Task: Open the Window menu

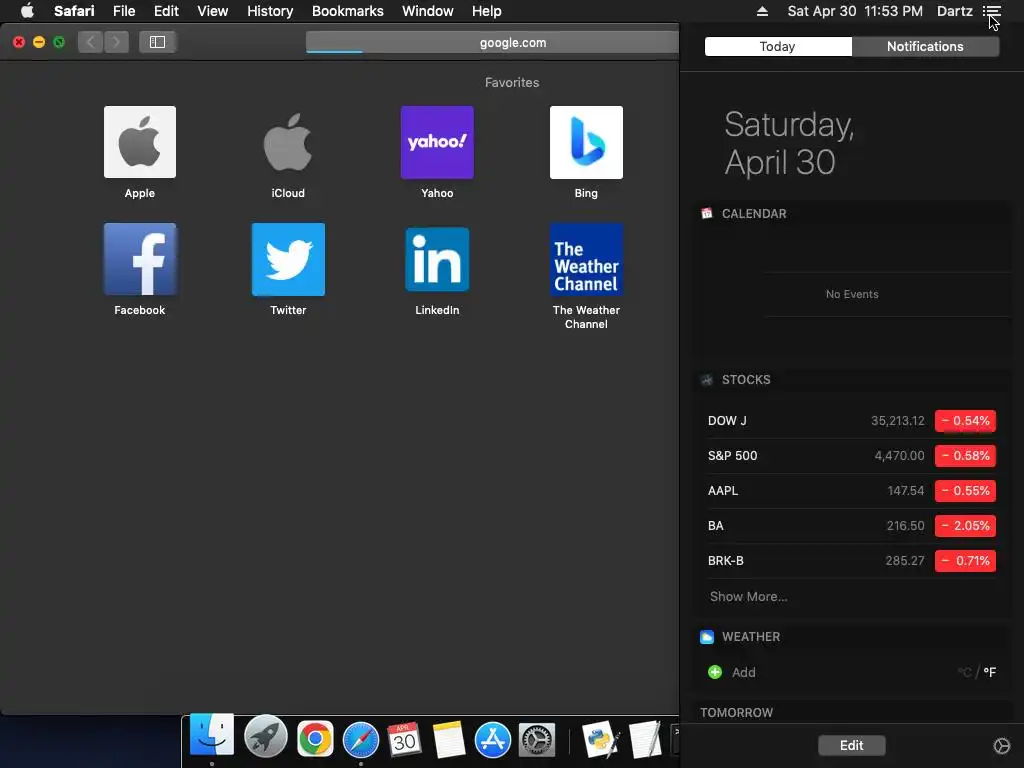Action: tap(428, 11)
